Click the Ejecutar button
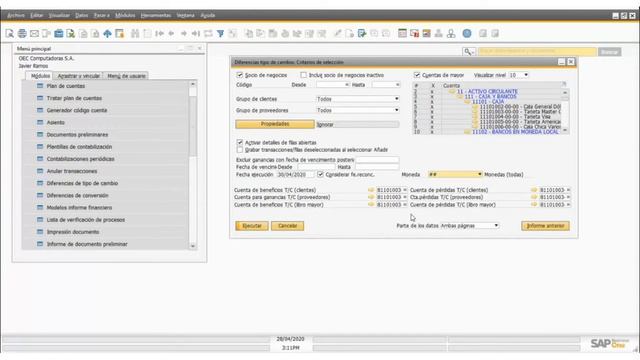Screen dimensions: 640x360 click(x=252, y=226)
